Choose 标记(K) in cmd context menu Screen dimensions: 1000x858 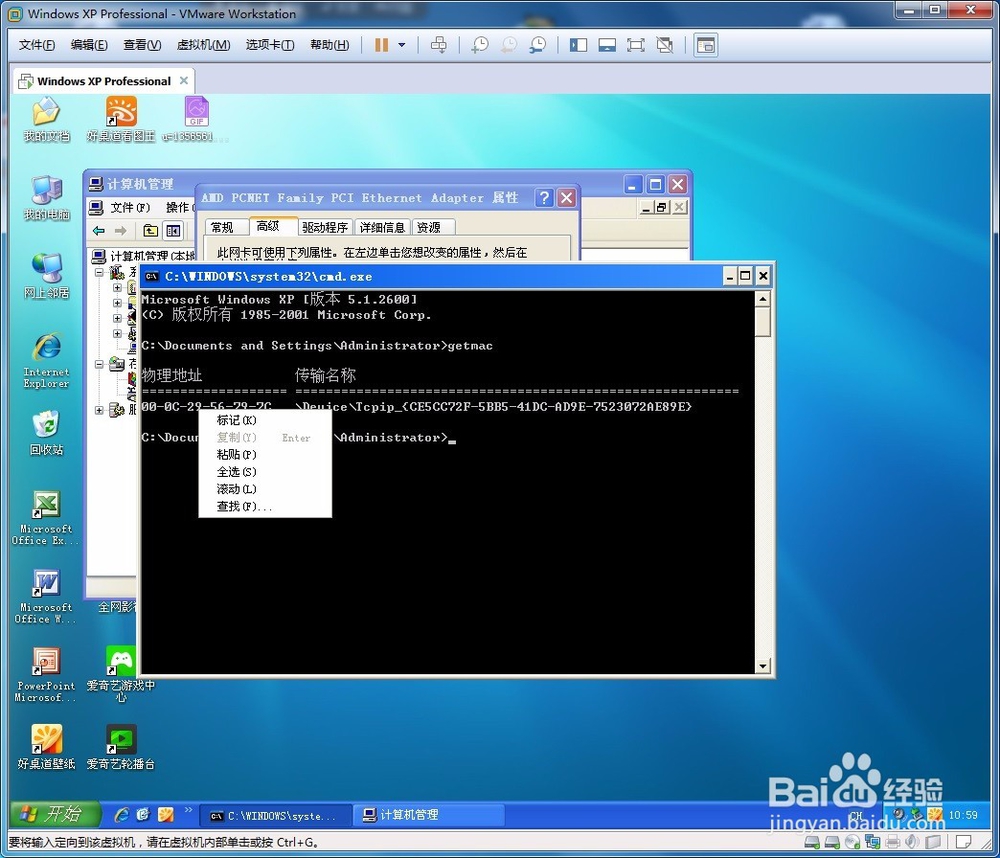[265, 420]
